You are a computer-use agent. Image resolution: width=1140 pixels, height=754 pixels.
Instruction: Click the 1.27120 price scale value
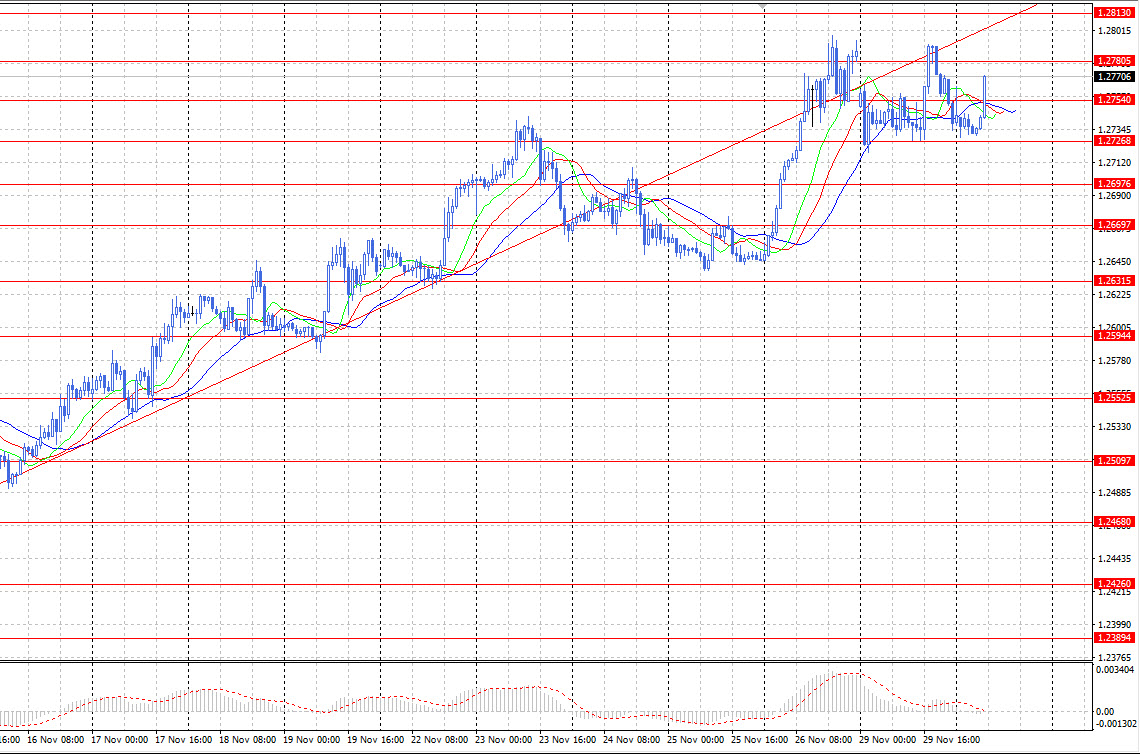1115,162
